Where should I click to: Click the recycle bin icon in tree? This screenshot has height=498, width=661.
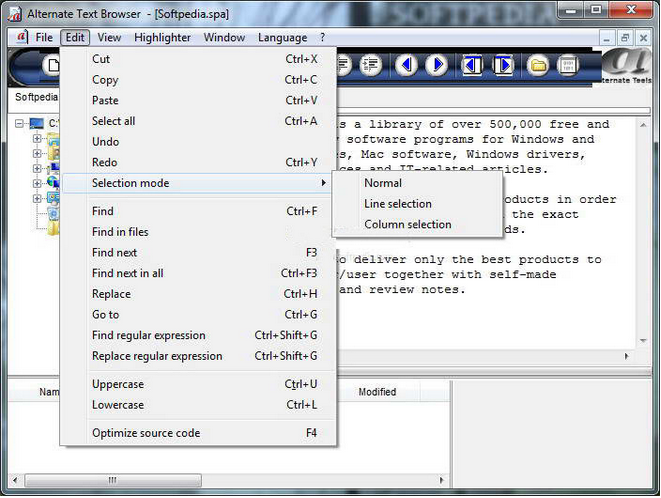tap(53, 214)
